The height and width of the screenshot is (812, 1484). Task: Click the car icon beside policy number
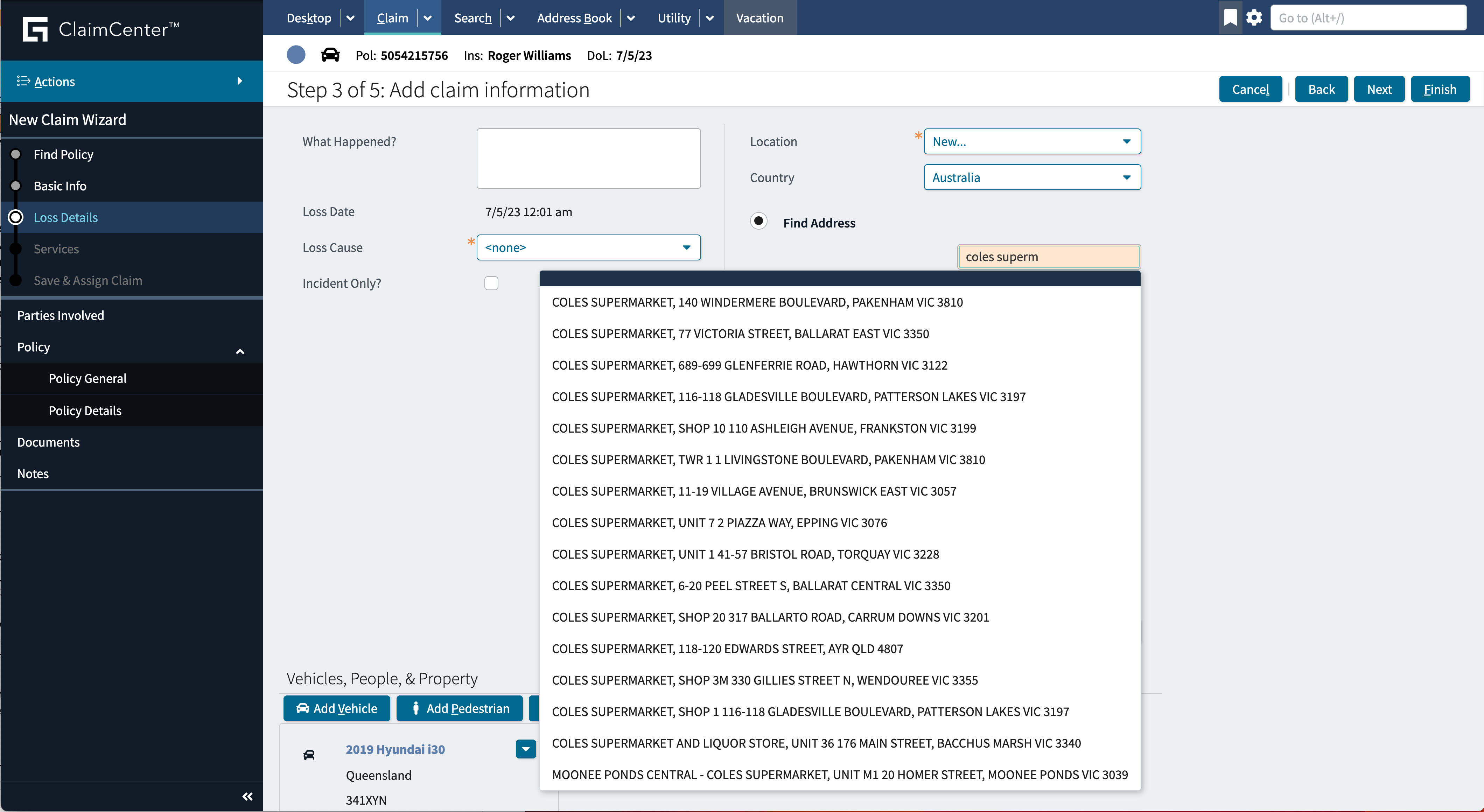330,55
